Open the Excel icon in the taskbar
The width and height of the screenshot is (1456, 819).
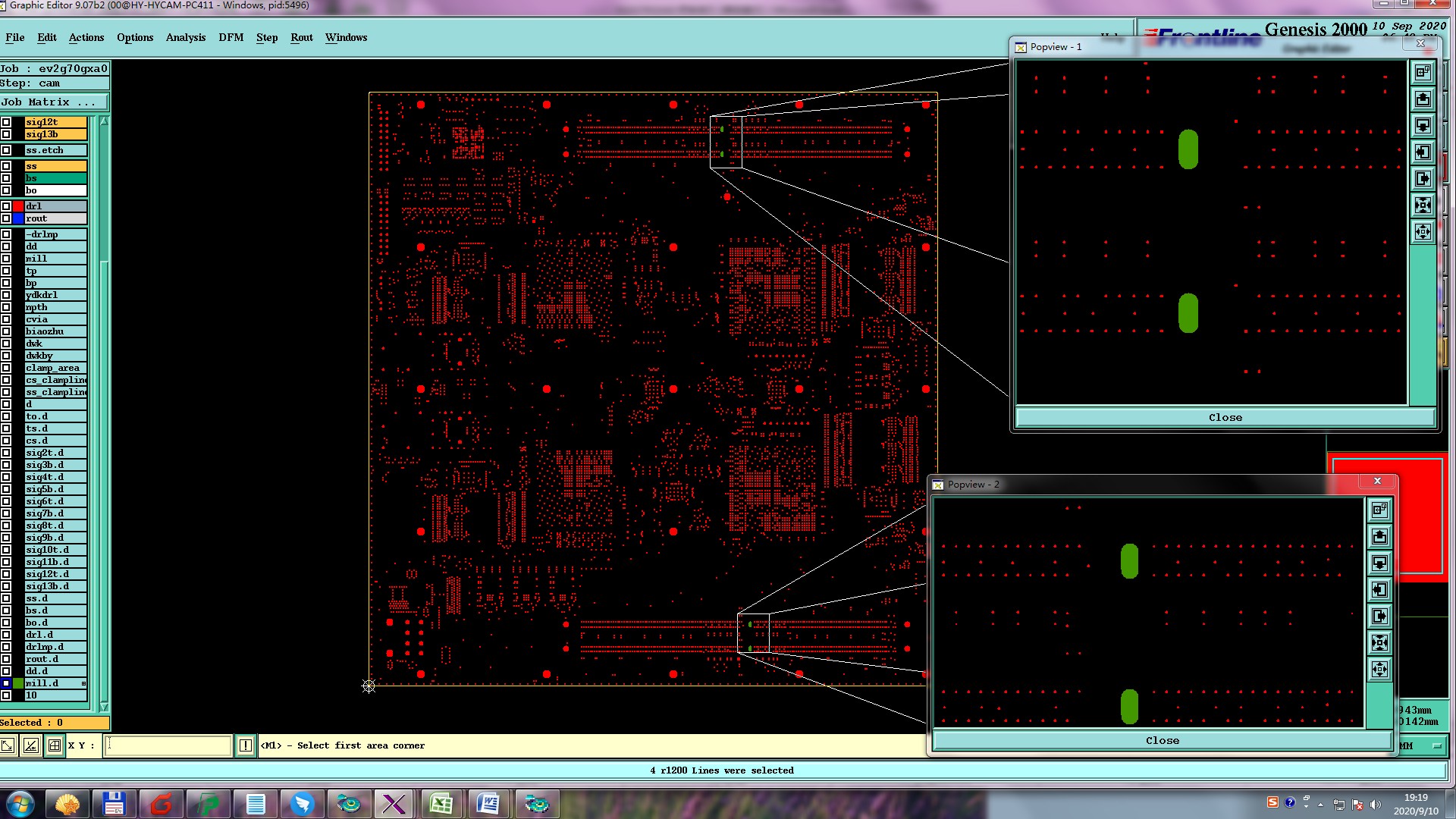tap(441, 804)
